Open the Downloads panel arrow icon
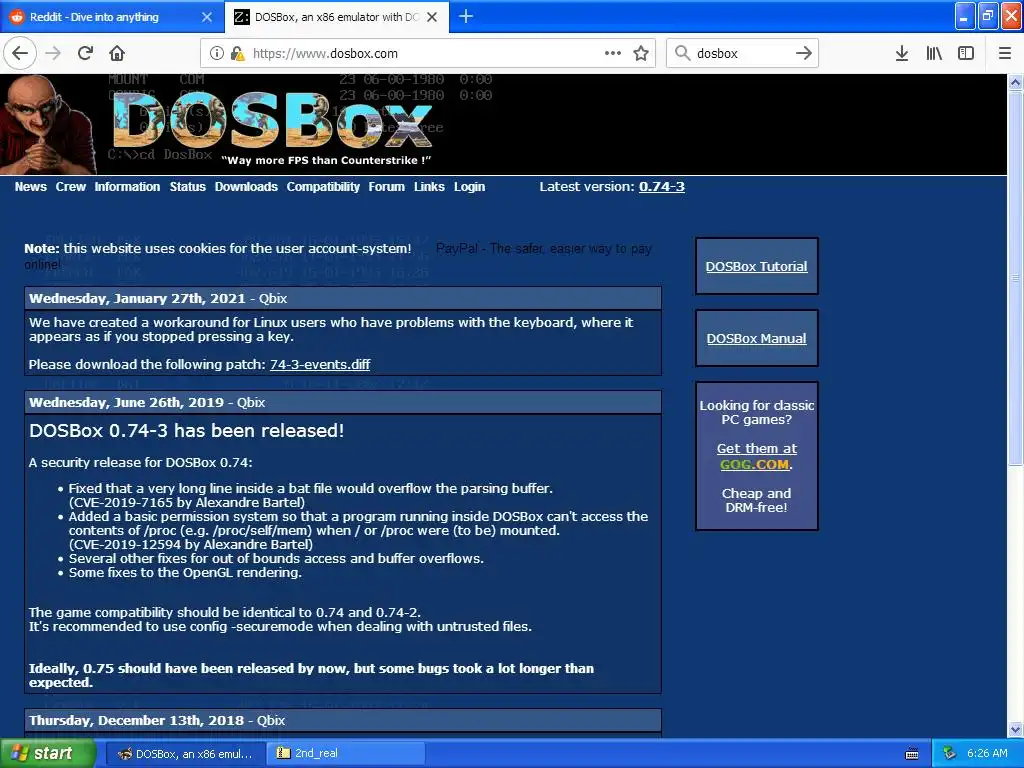Image resolution: width=1024 pixels, height=768 pixels. click(901, 54)
